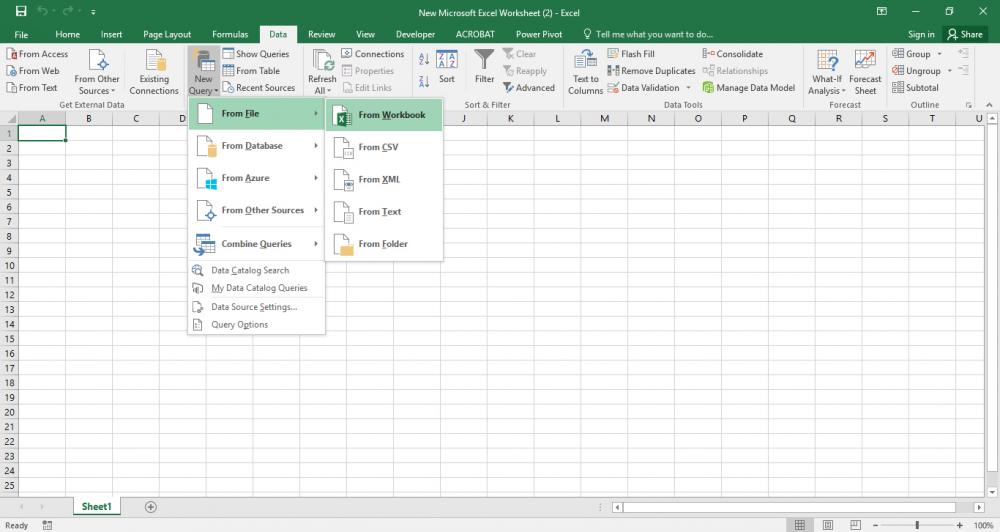Click the Tell me search box
Viewport: 1000px width, 532px height.
click(x=648, y=34)
